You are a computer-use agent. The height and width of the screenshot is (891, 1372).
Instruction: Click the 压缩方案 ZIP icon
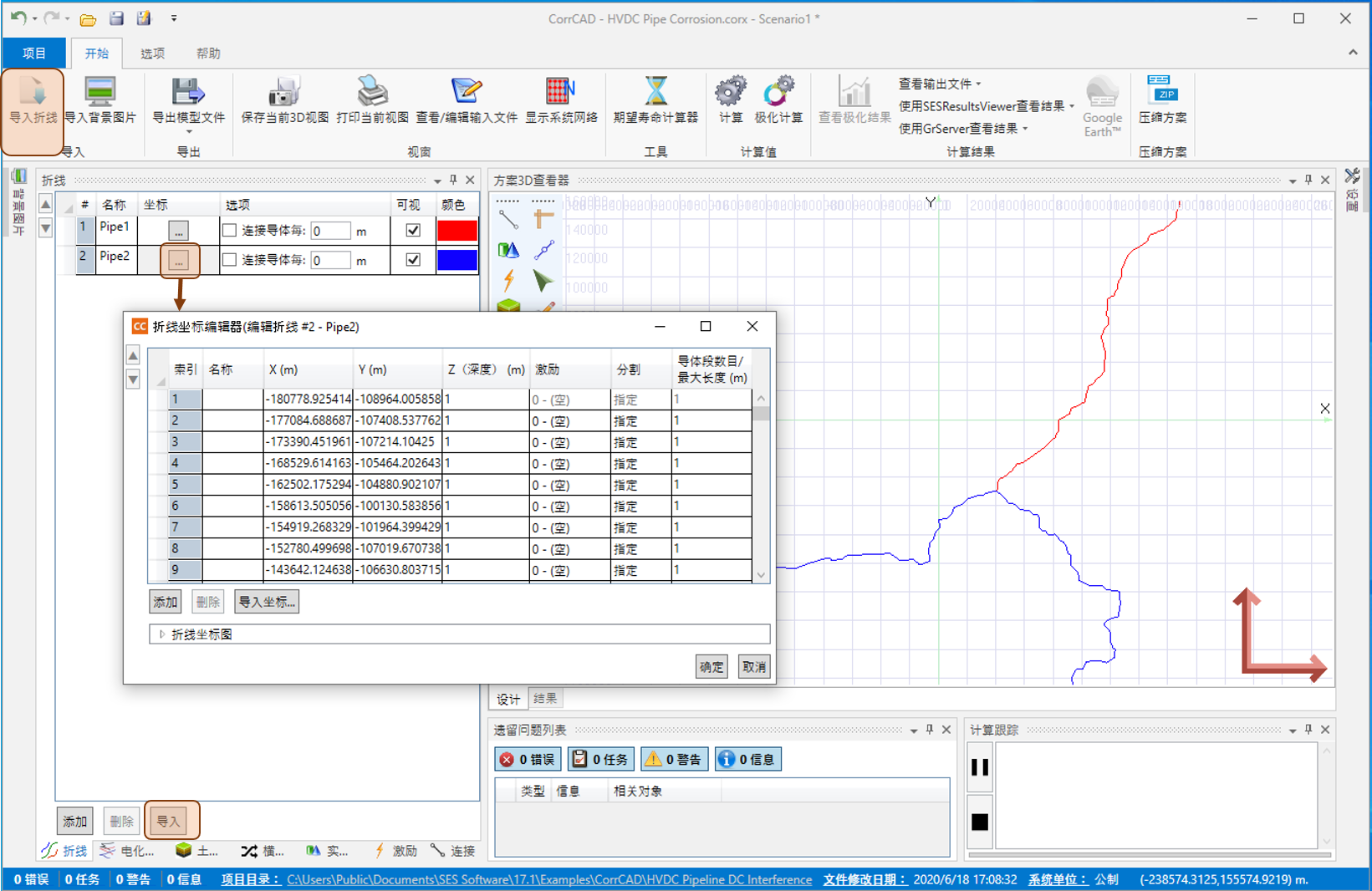pyautogui.click(x=1162, y=89)
